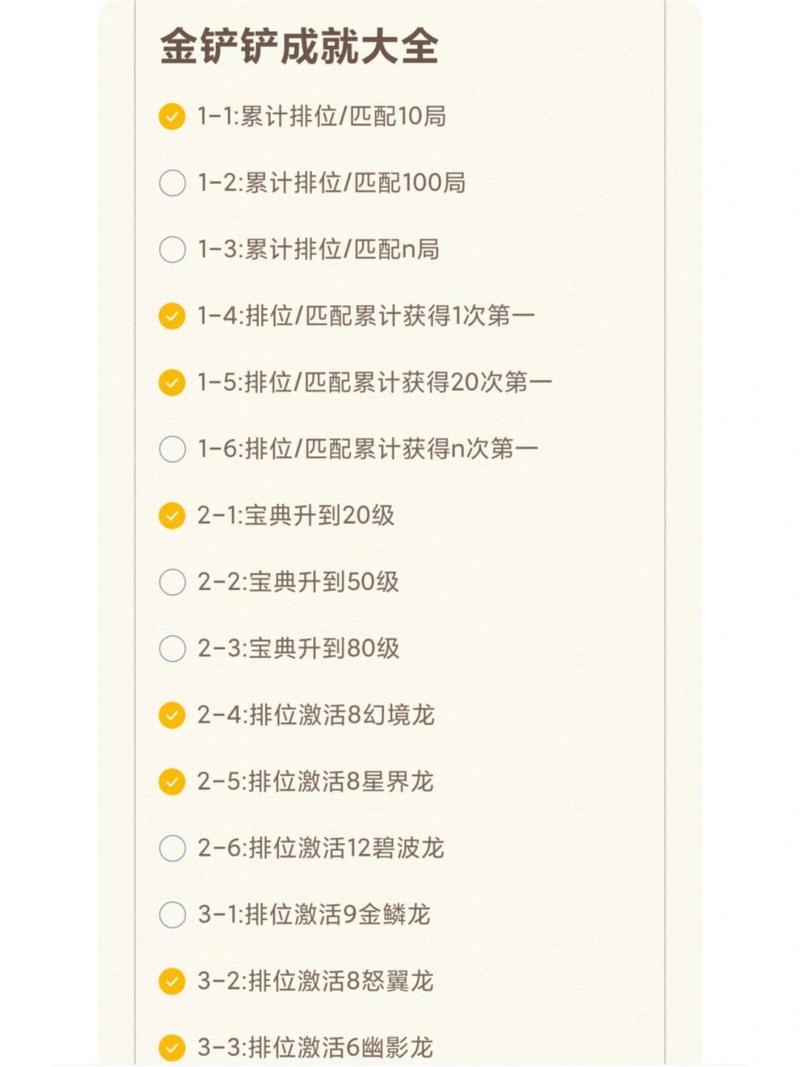Image resolution: width=800 pixels, height=1067 pixels.
Task: Mark 3-1 激活9金鳞龙 as completed
Action: click(172, 914)
